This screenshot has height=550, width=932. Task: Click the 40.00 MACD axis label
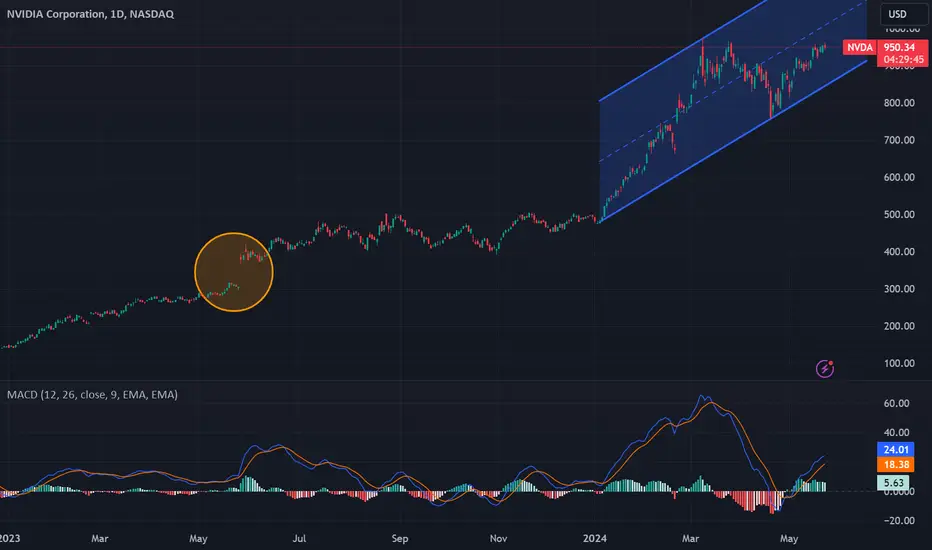pyautogui.click(x=896, y=432)
